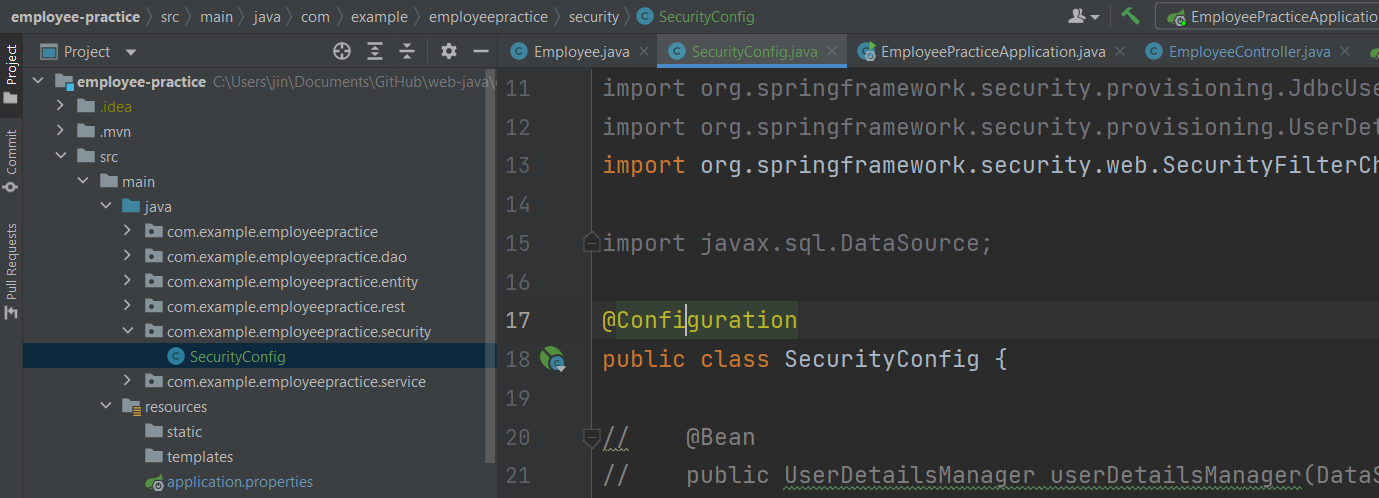Image resolution: width=1379 pixels, height=498 pixels.
Task: Click the main breadcrumb
Action: point(214,16)
